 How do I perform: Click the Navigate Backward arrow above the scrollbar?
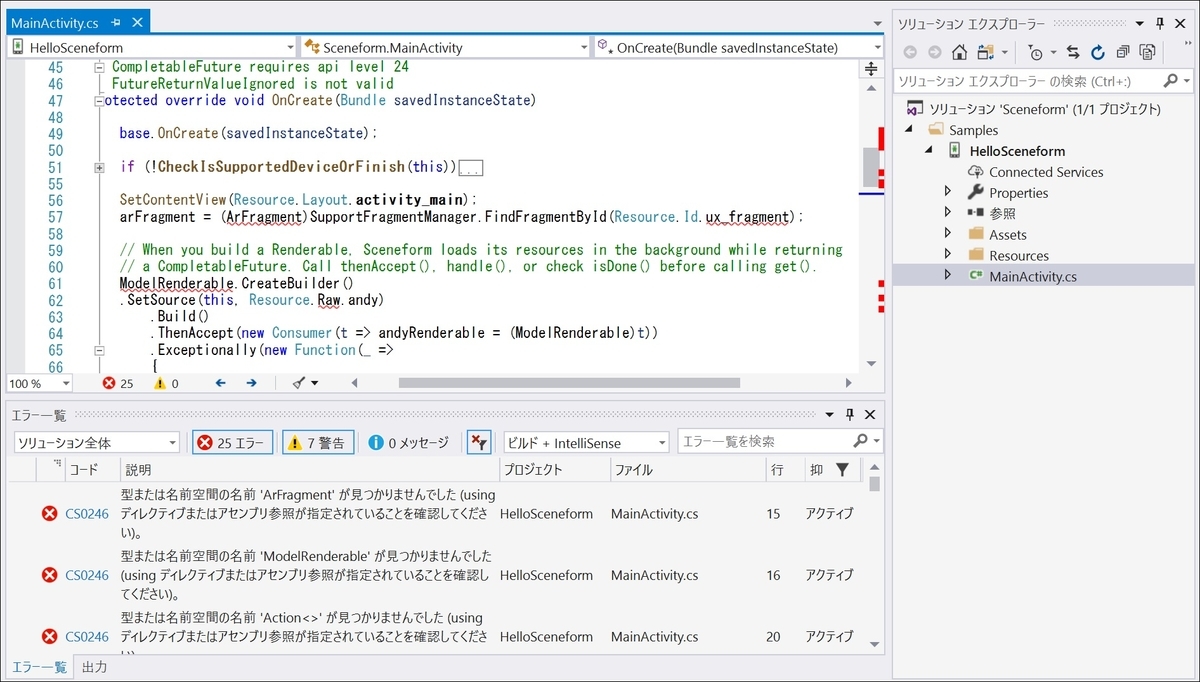[x=219, y=382]
